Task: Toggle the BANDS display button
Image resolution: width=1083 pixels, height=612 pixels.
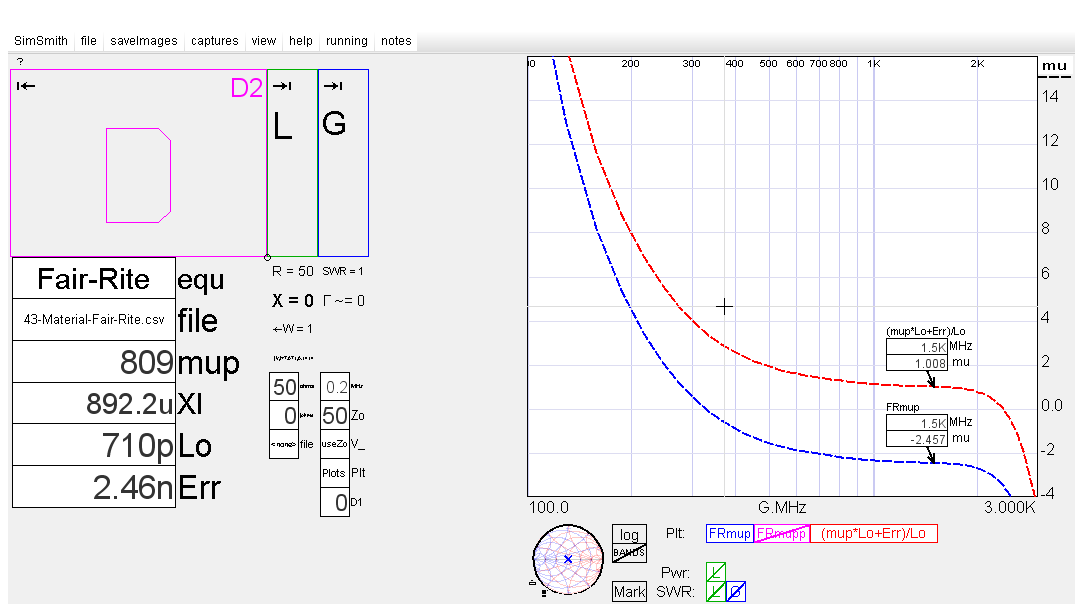Action: coord(629,553)
